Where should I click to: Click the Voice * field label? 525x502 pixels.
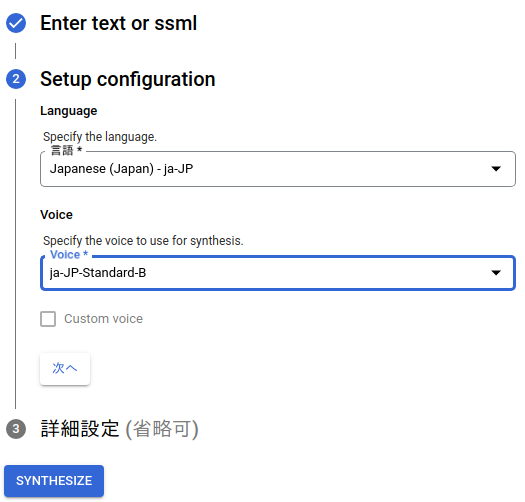coord(69,255)
